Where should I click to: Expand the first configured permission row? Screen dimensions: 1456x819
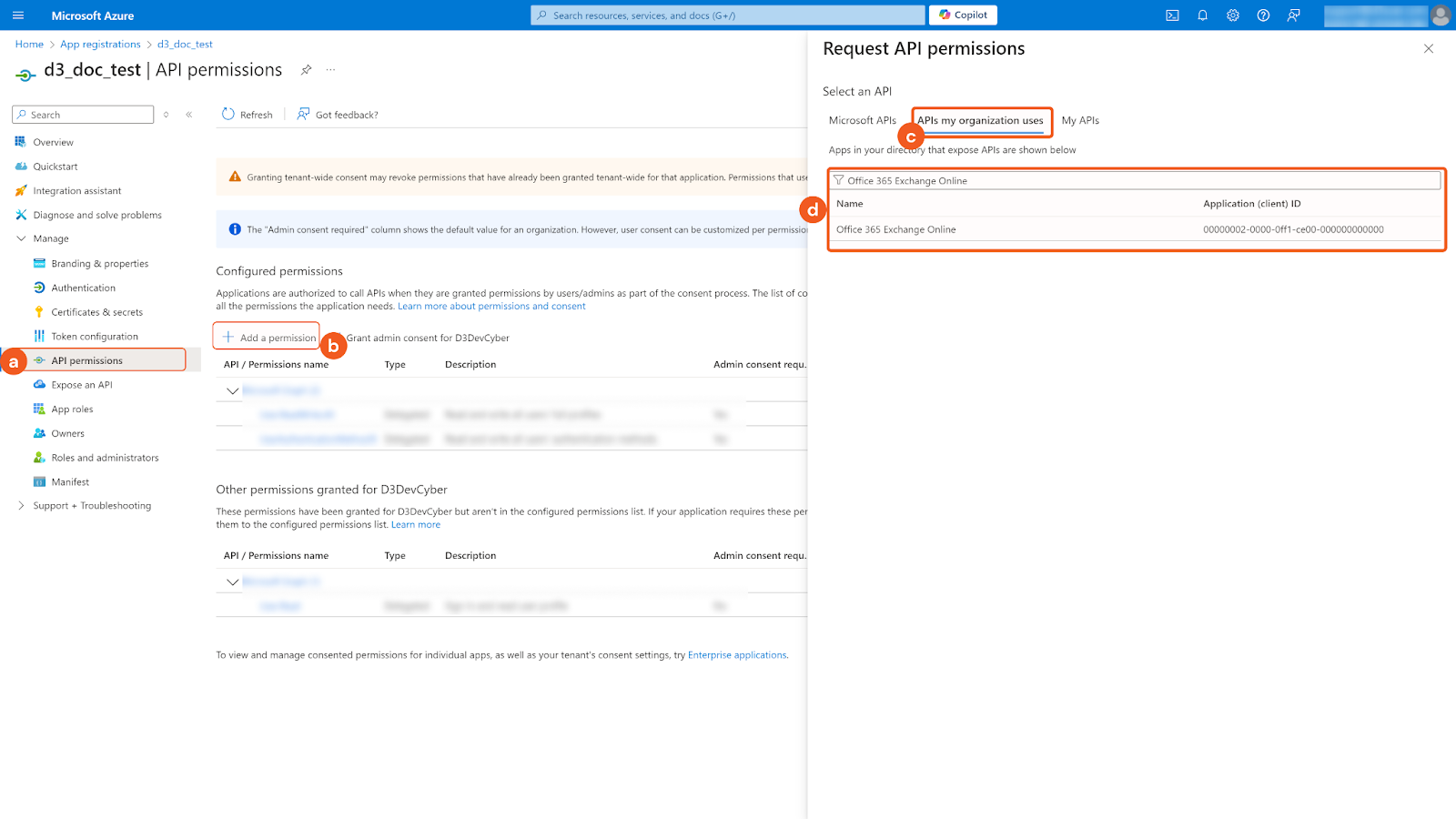point(231,389)
